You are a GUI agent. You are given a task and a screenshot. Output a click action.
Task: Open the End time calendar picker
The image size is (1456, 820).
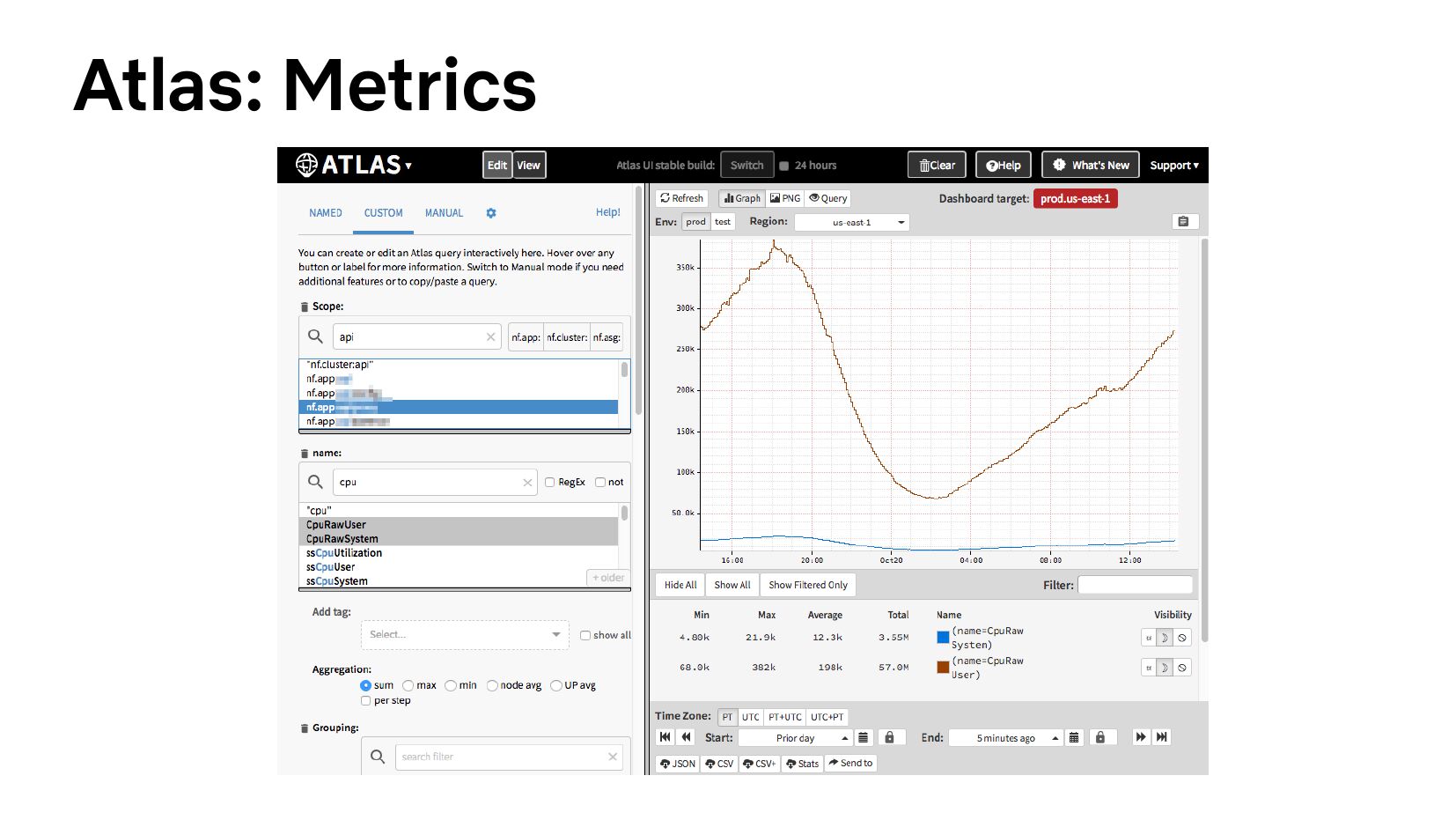click(1074, 738)
